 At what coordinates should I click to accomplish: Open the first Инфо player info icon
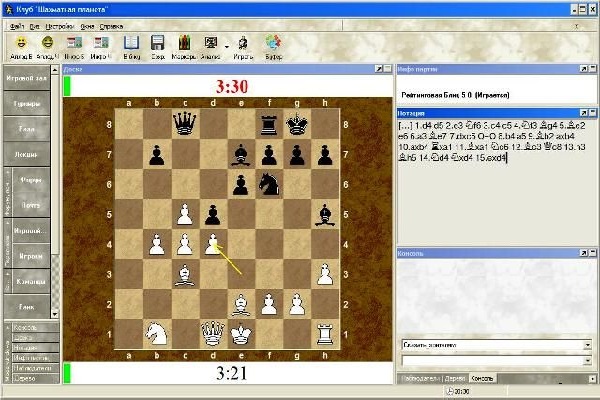click(x=74, y=42)
